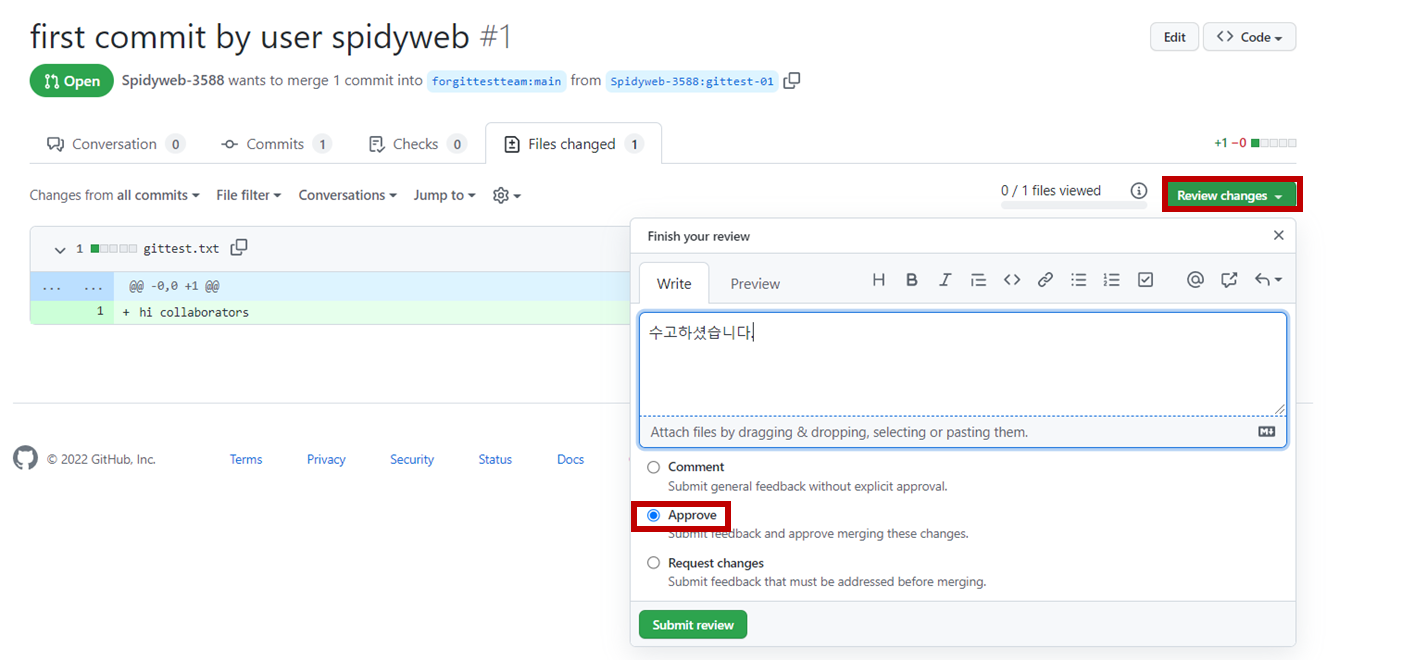Open the info icon beside files viewed

(x=1138, y=191)
